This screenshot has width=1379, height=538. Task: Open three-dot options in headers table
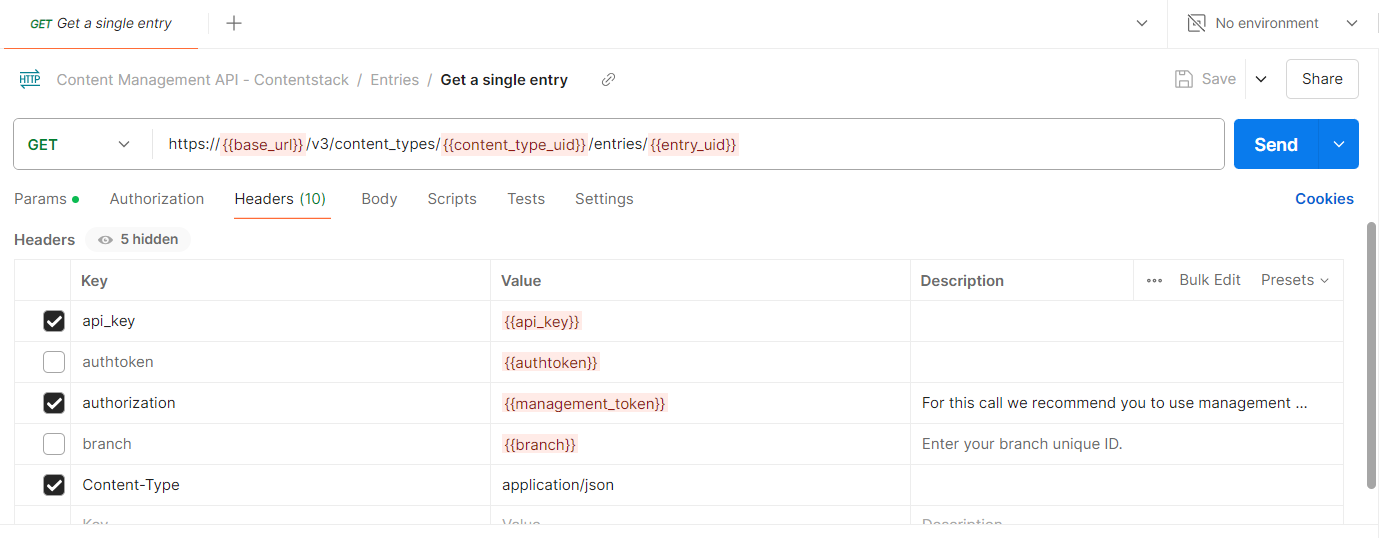(x=1154, y=281)
